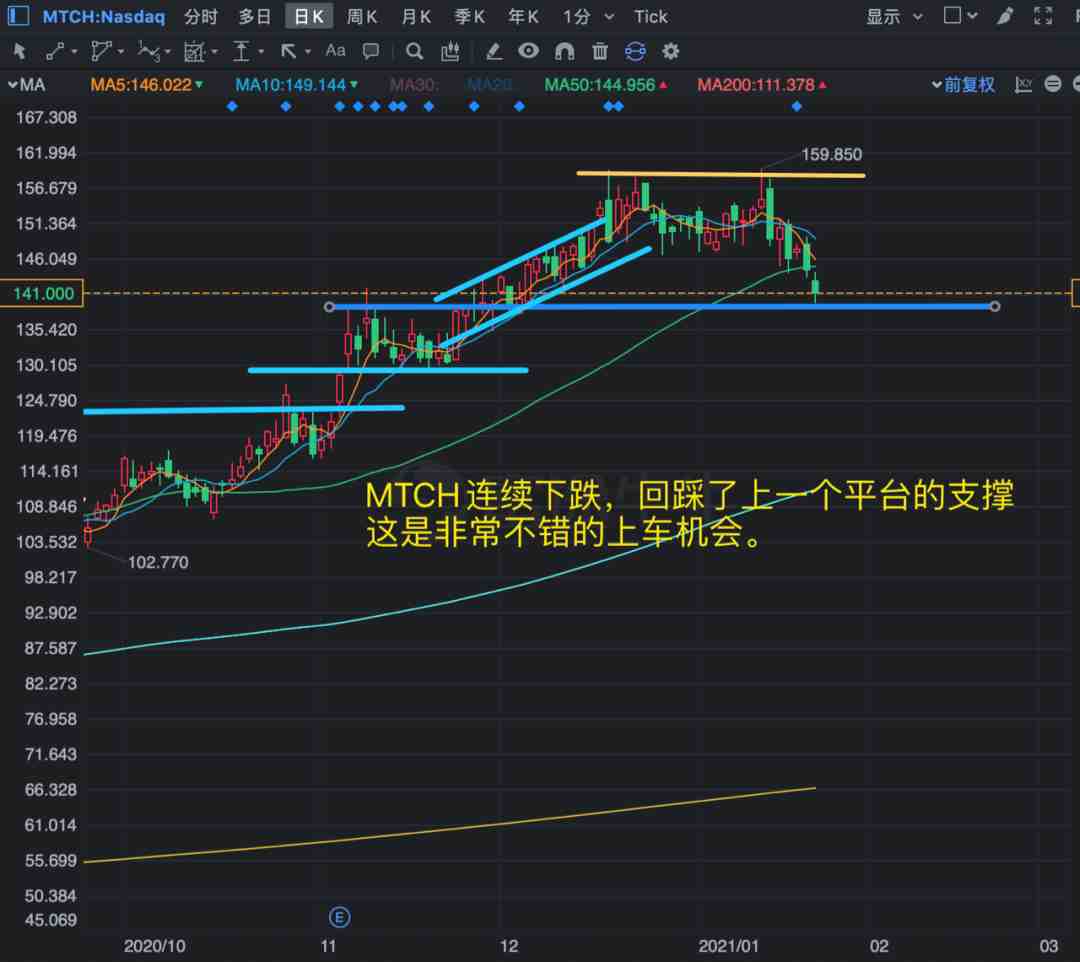
Task: Open the magnifier search tool
Action: click(x=414, y=51)
